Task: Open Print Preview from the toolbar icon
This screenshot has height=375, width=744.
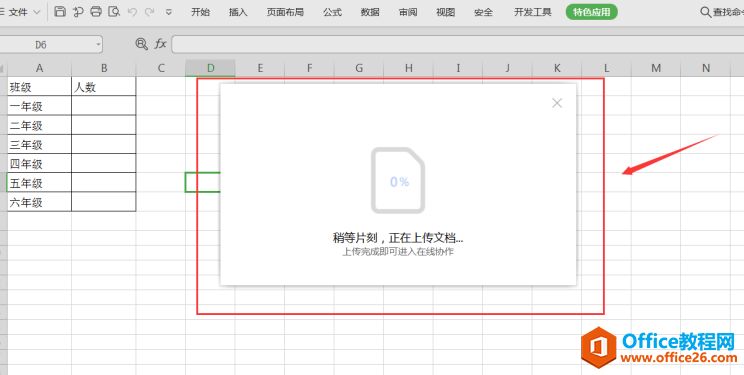Action: (114, 12)
